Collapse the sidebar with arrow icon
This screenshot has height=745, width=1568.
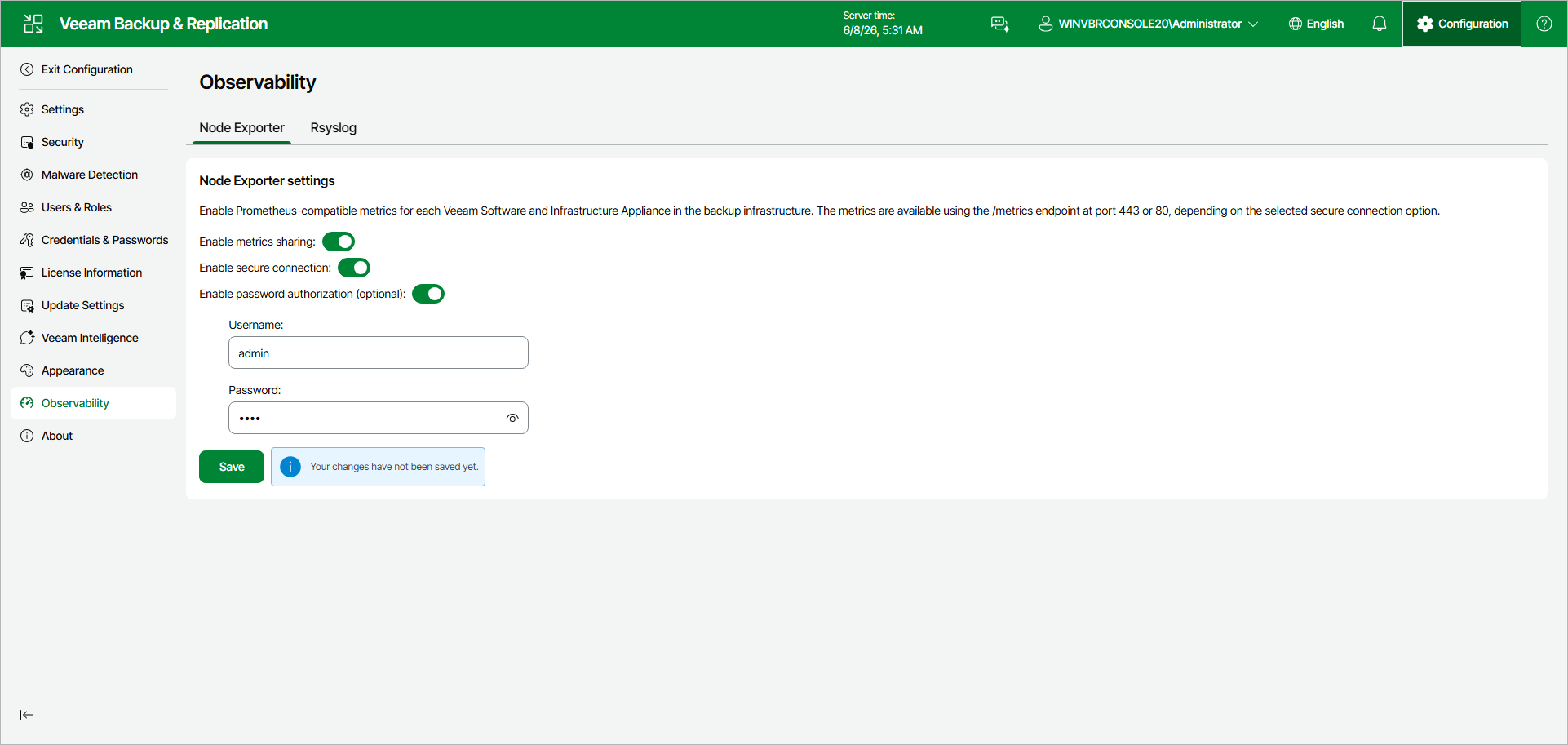(x=27, y=715)
